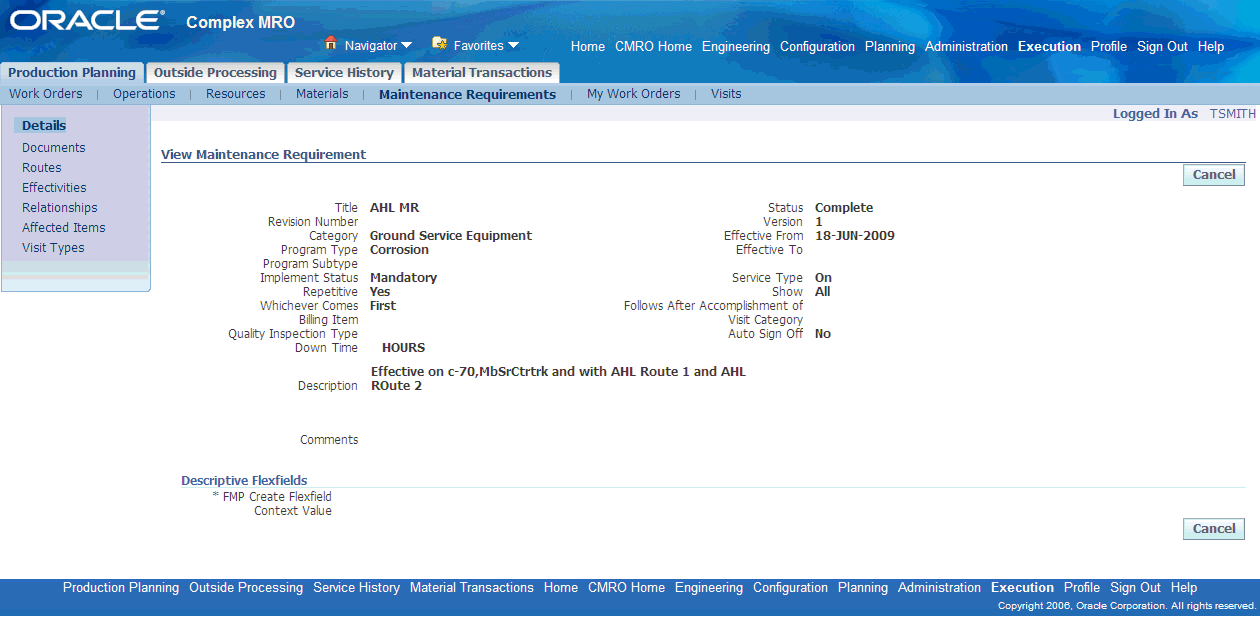
Task: Click Engineering in footer links
Action: pyautogui.click(x=709, y=588)
